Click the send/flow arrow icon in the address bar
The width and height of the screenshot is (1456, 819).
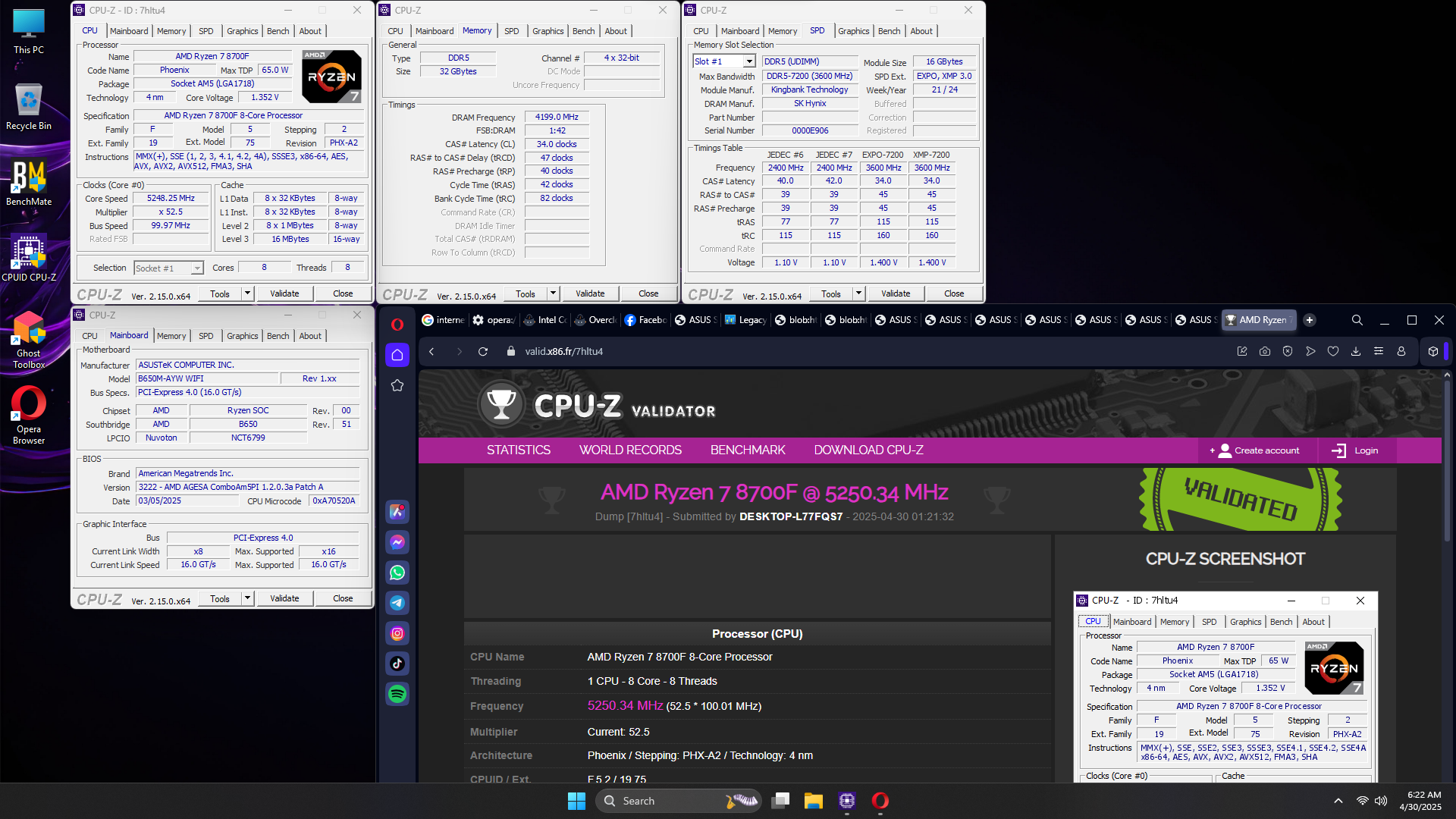[1310, 351]
